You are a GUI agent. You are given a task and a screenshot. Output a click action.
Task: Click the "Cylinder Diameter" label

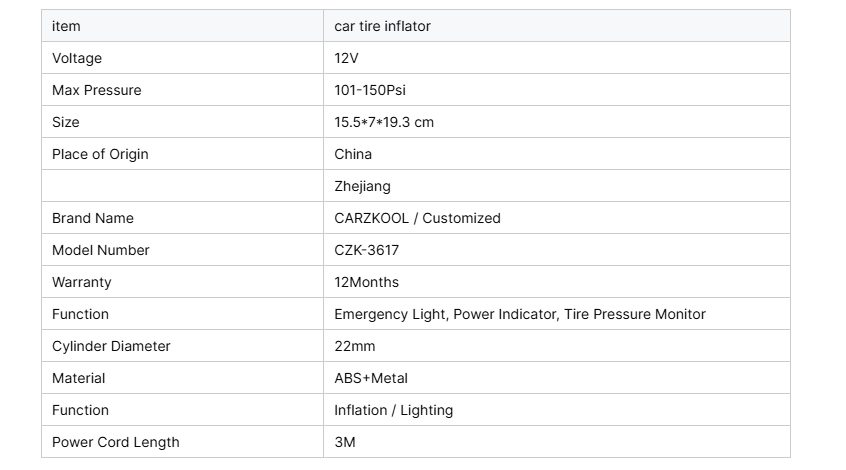(x=111, y=346)
